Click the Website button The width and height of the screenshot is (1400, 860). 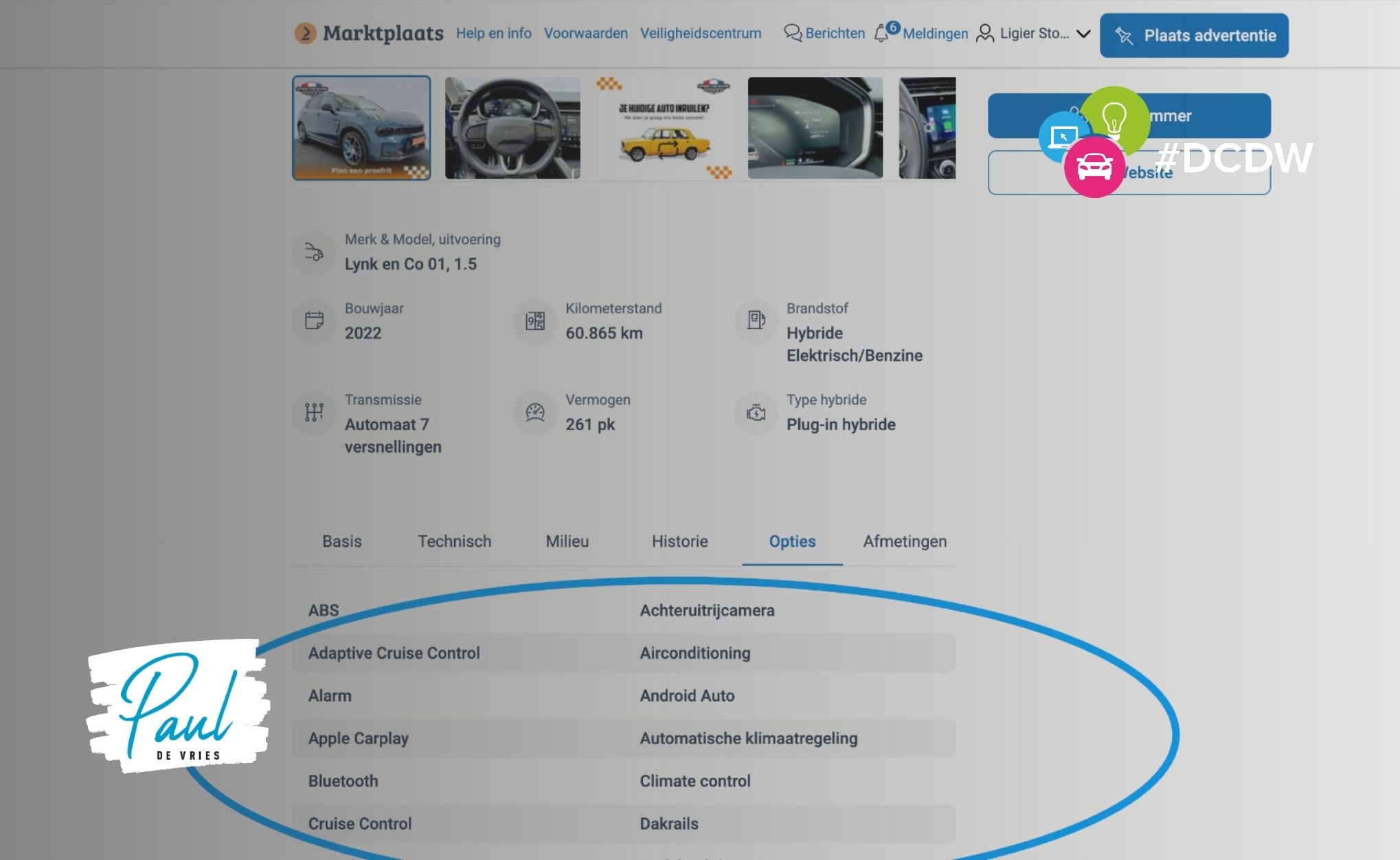tap(1129, 172)
